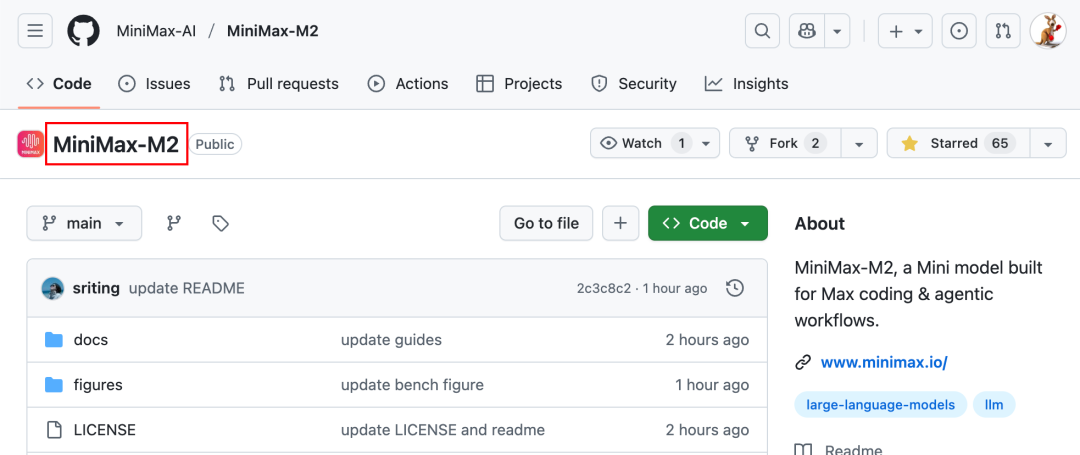Expand the create new plus dropdown
This screenshot has width=1080, height=455.
(x=904, y=31)
